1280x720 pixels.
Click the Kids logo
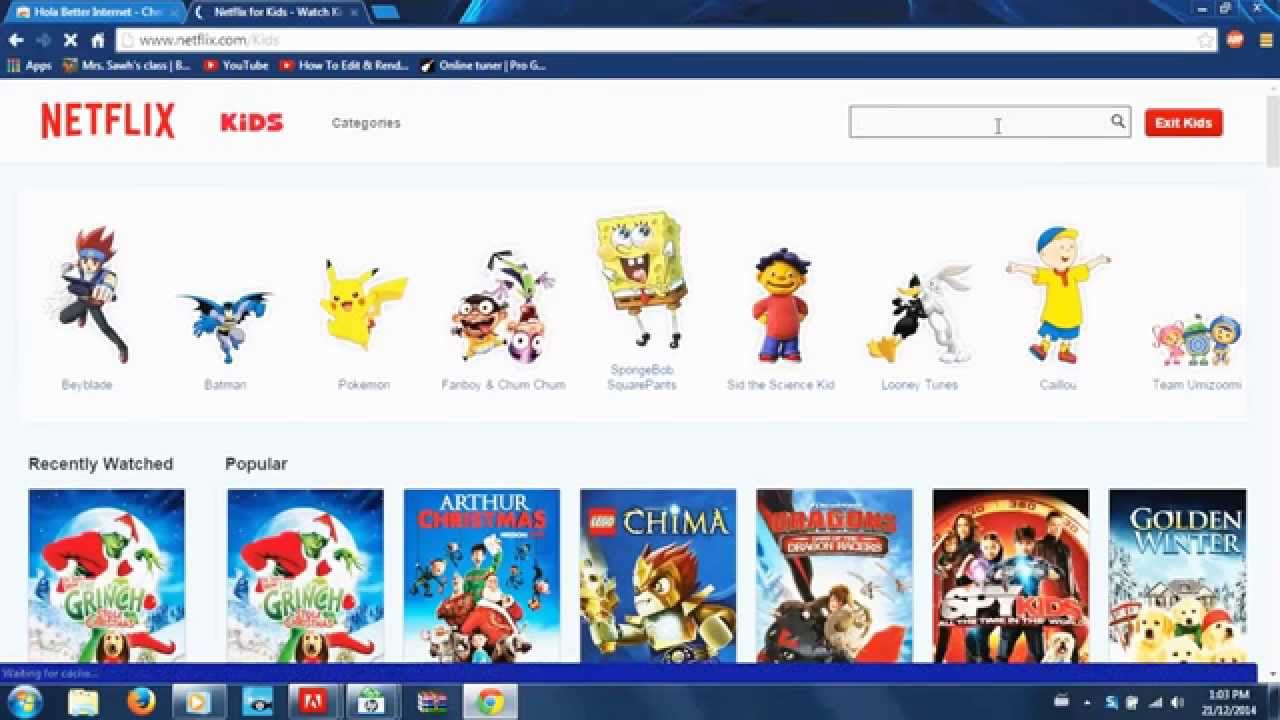252,122
